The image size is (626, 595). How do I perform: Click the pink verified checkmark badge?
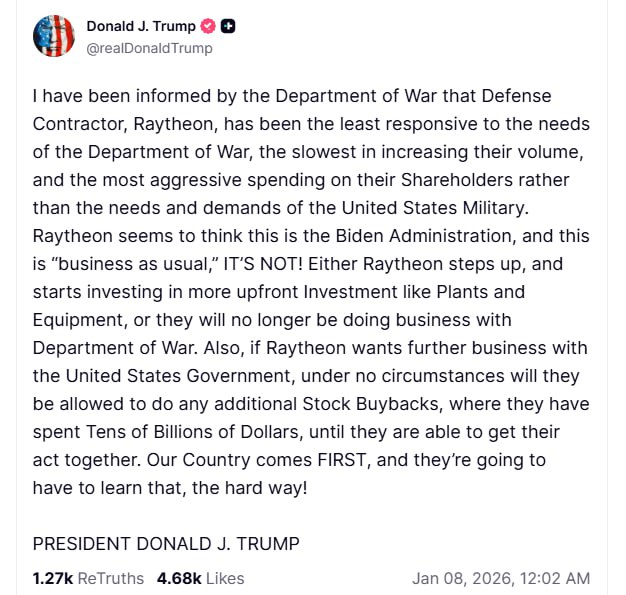click(208, 27)
